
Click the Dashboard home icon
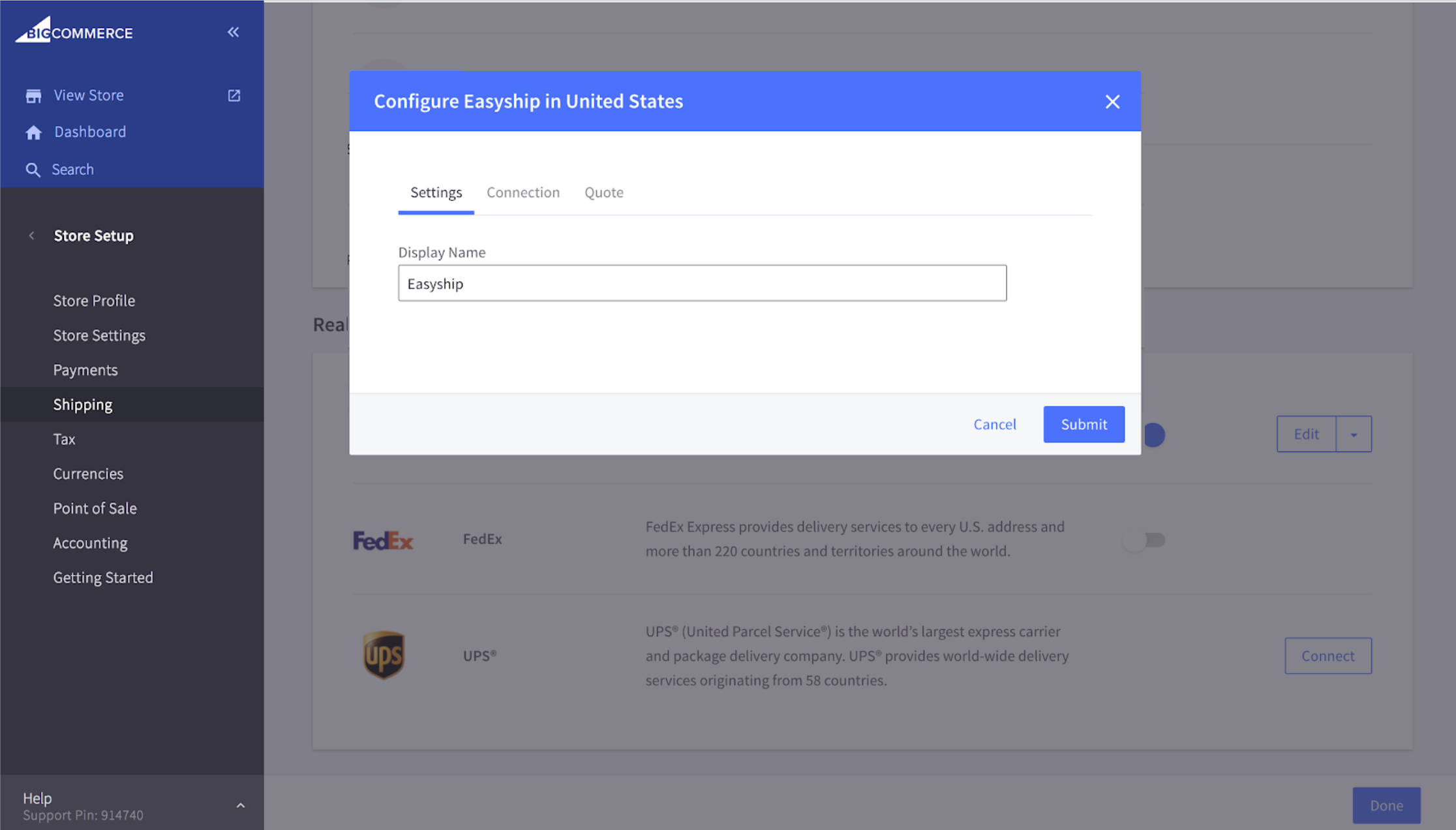point(33,132)
